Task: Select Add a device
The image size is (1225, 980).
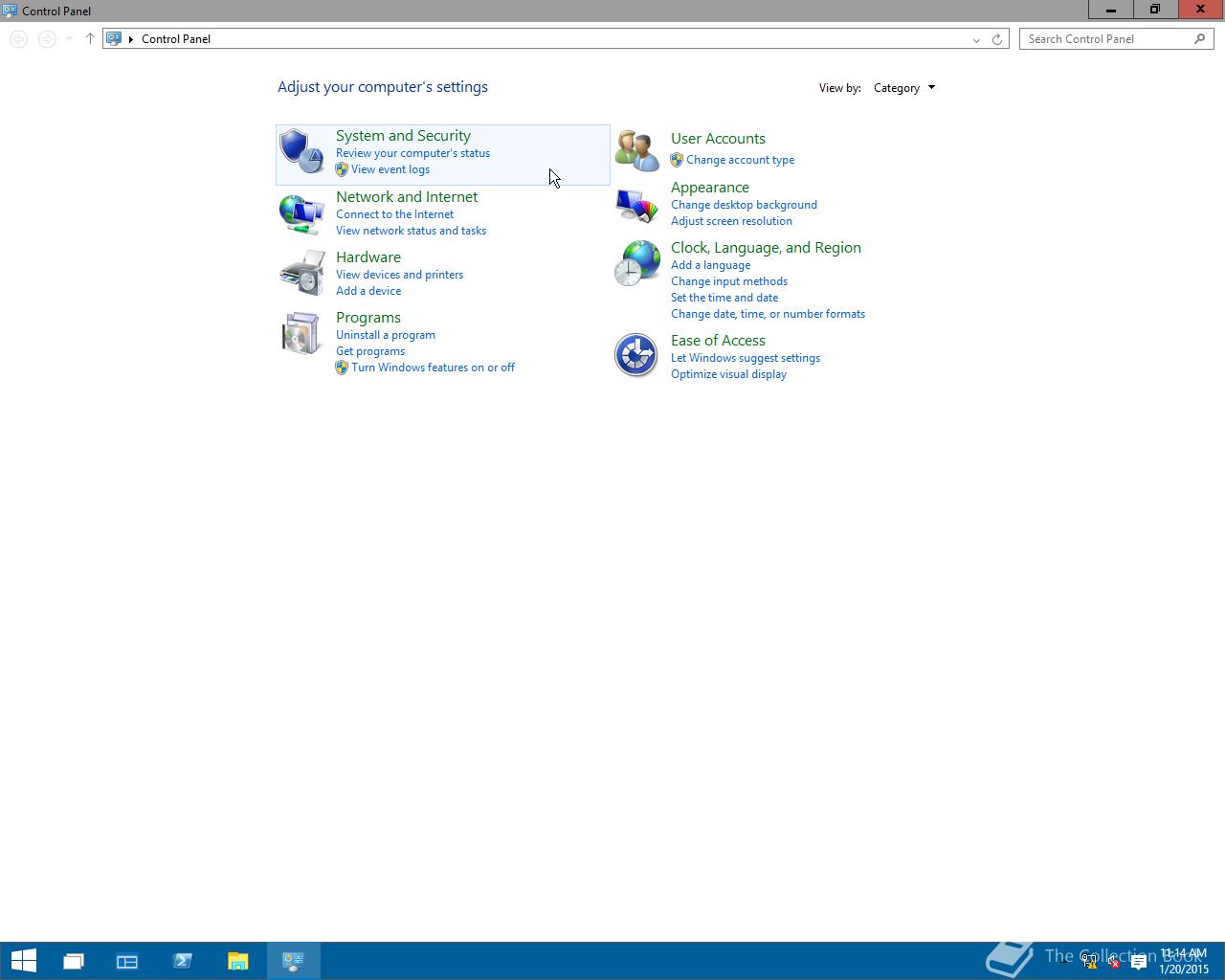Action: tap(368, 291)
